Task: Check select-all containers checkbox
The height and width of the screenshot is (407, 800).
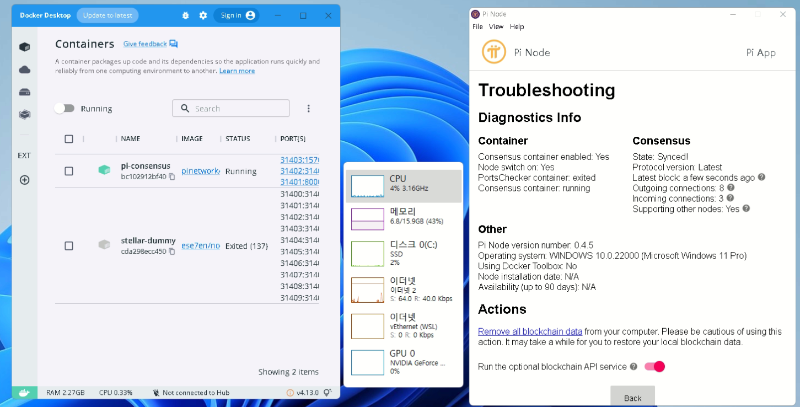Action: point(69,139)
